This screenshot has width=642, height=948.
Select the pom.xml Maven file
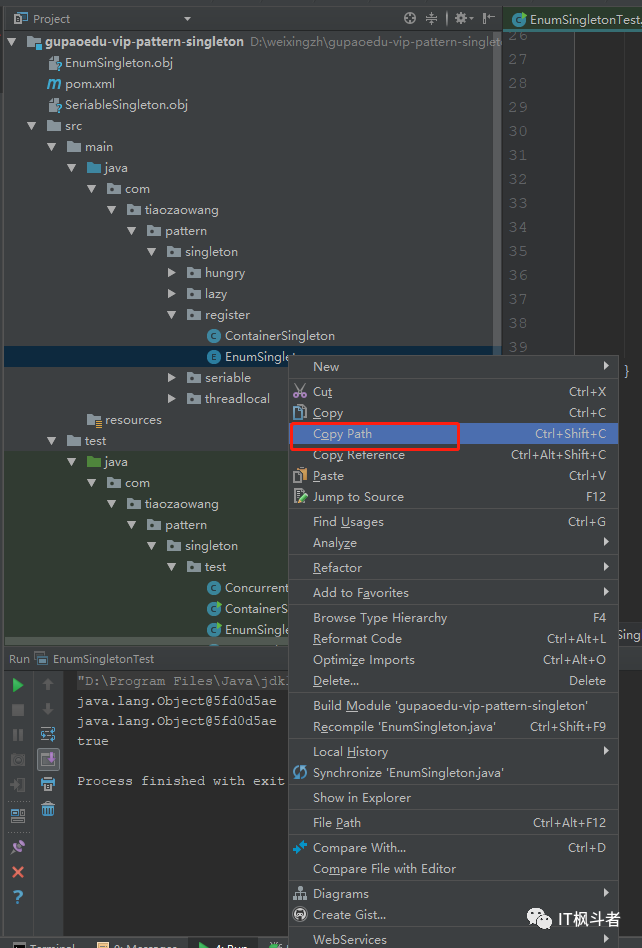click(81, 83)
